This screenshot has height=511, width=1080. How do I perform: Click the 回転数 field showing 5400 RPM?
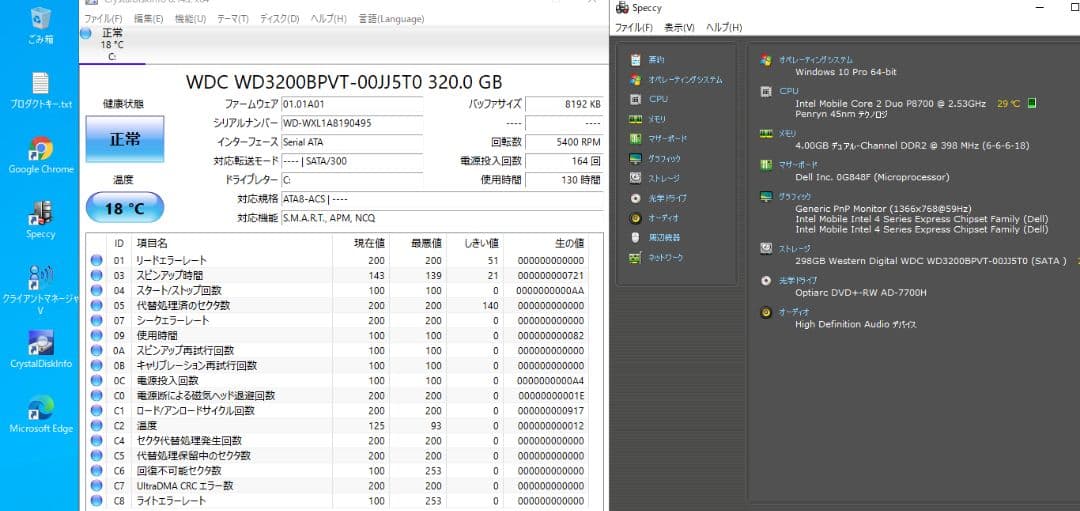click(x=564, y=142)
